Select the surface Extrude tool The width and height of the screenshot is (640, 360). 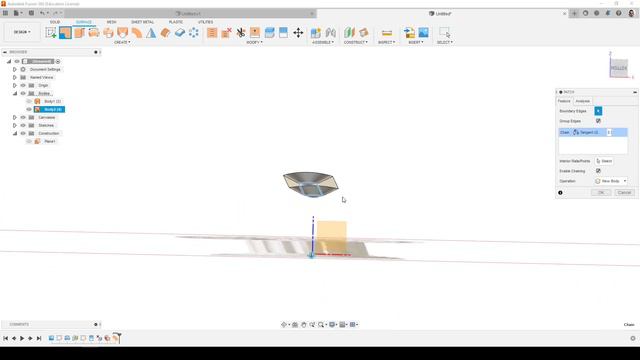(x=80, y=33)
